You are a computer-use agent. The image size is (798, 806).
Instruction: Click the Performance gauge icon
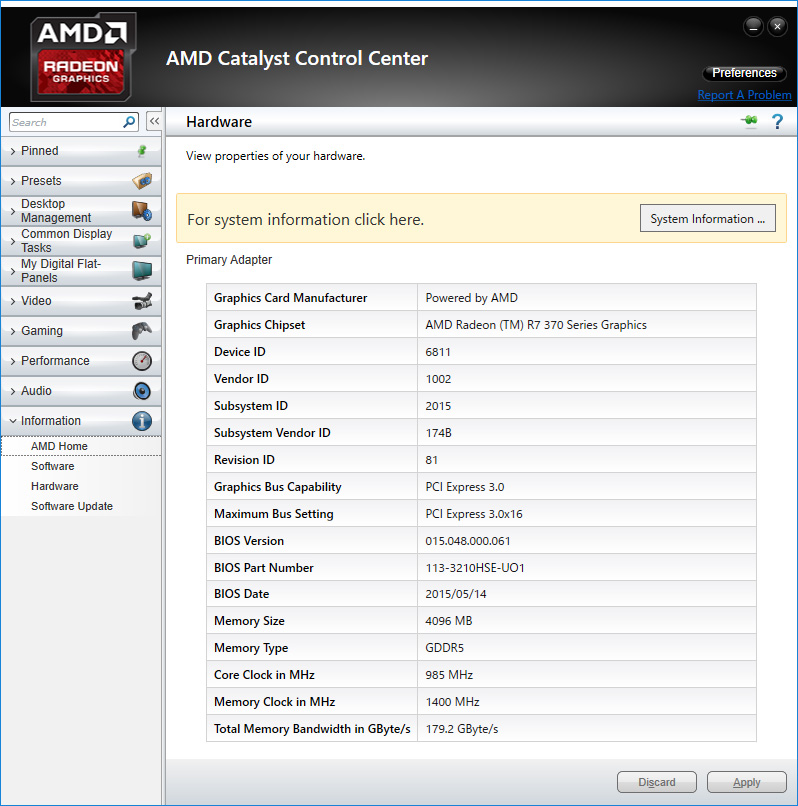(142, 361)
